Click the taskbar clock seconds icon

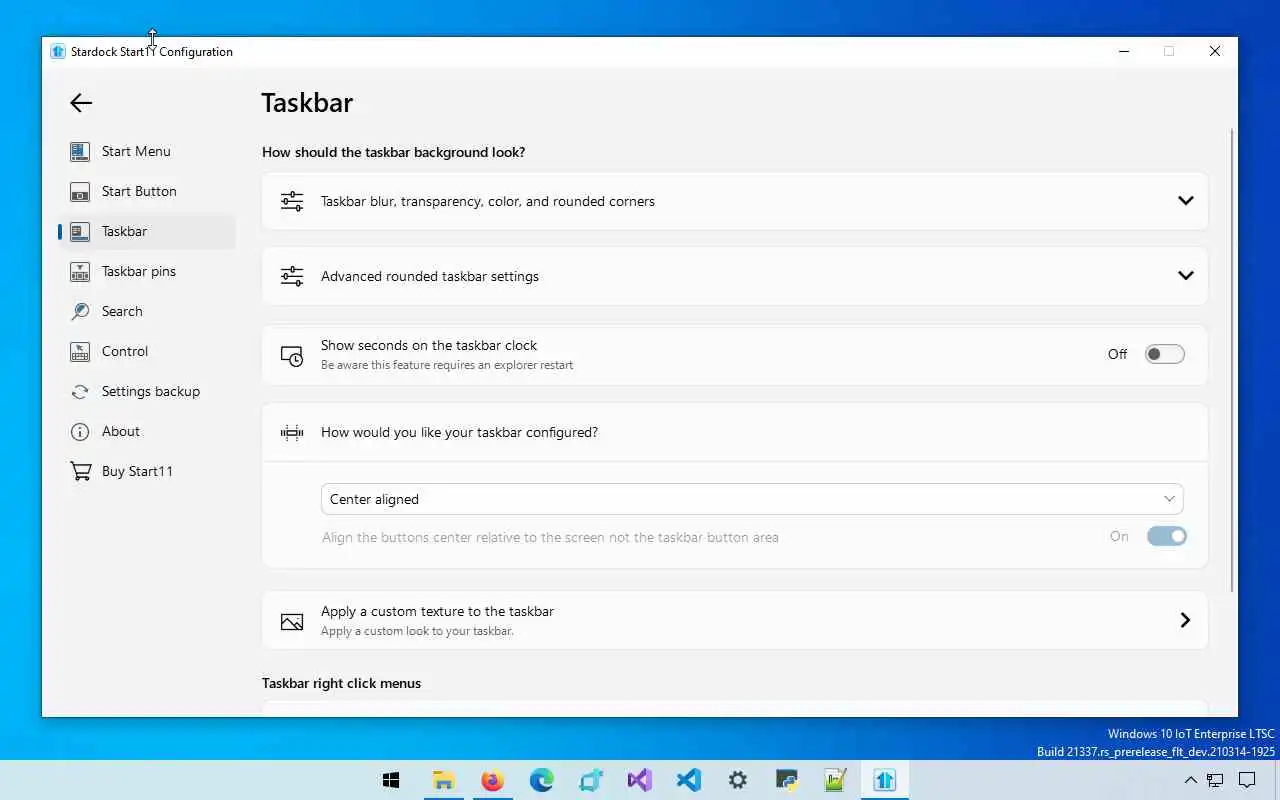[x=291, y=356]
